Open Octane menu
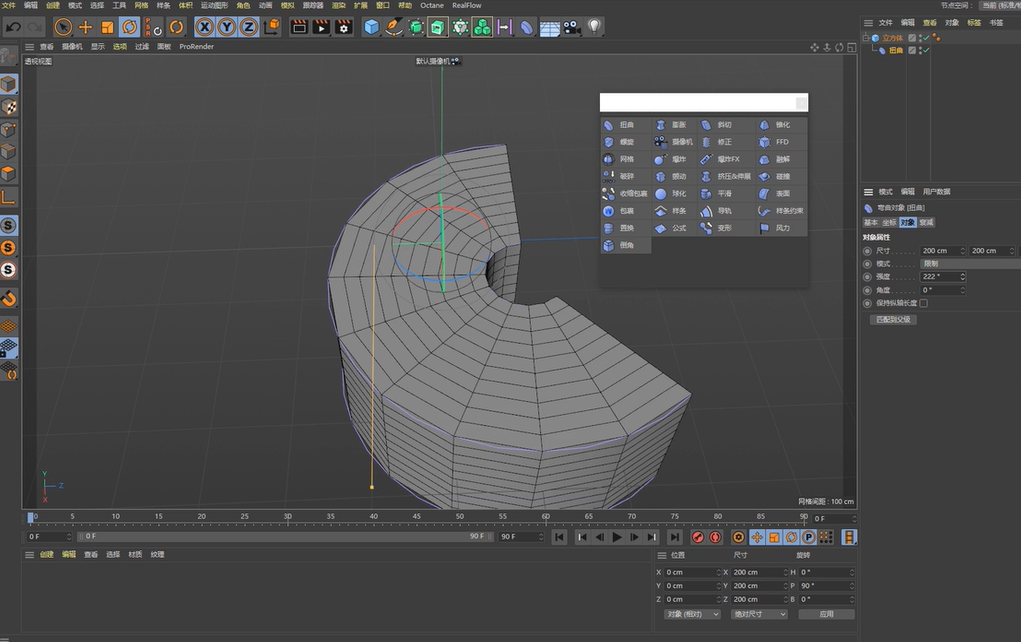 pos(432,5)
